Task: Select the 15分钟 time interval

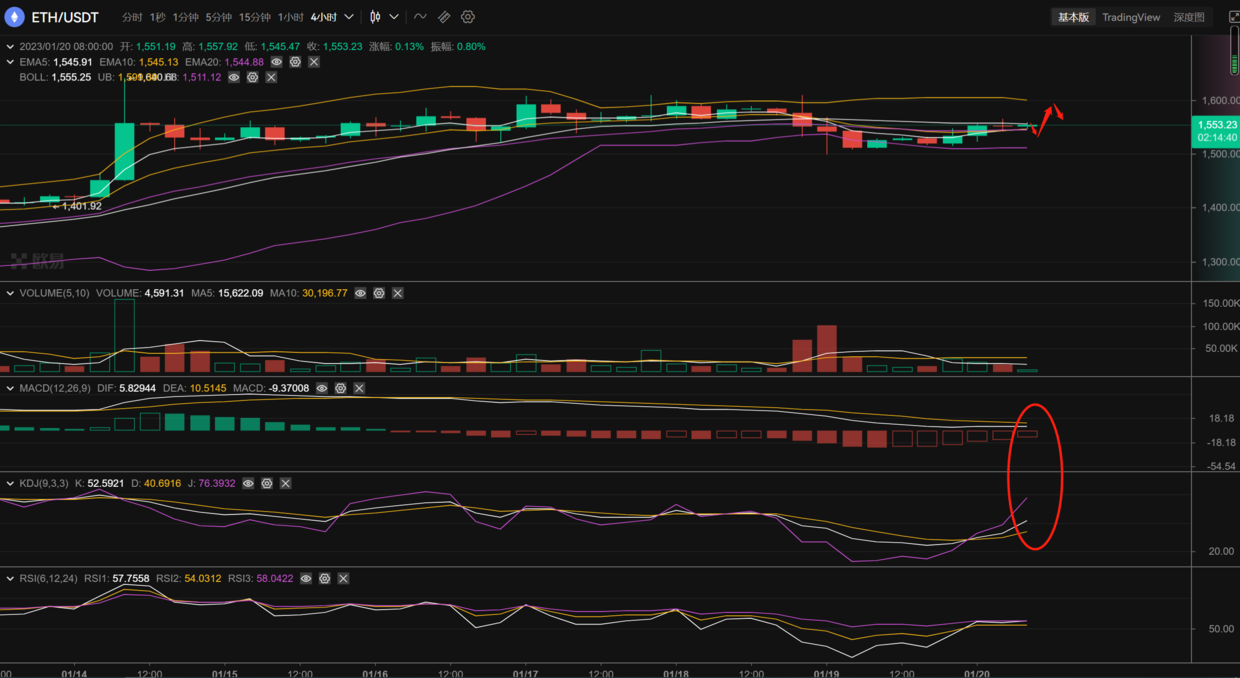Action: [x=255, y=17]
